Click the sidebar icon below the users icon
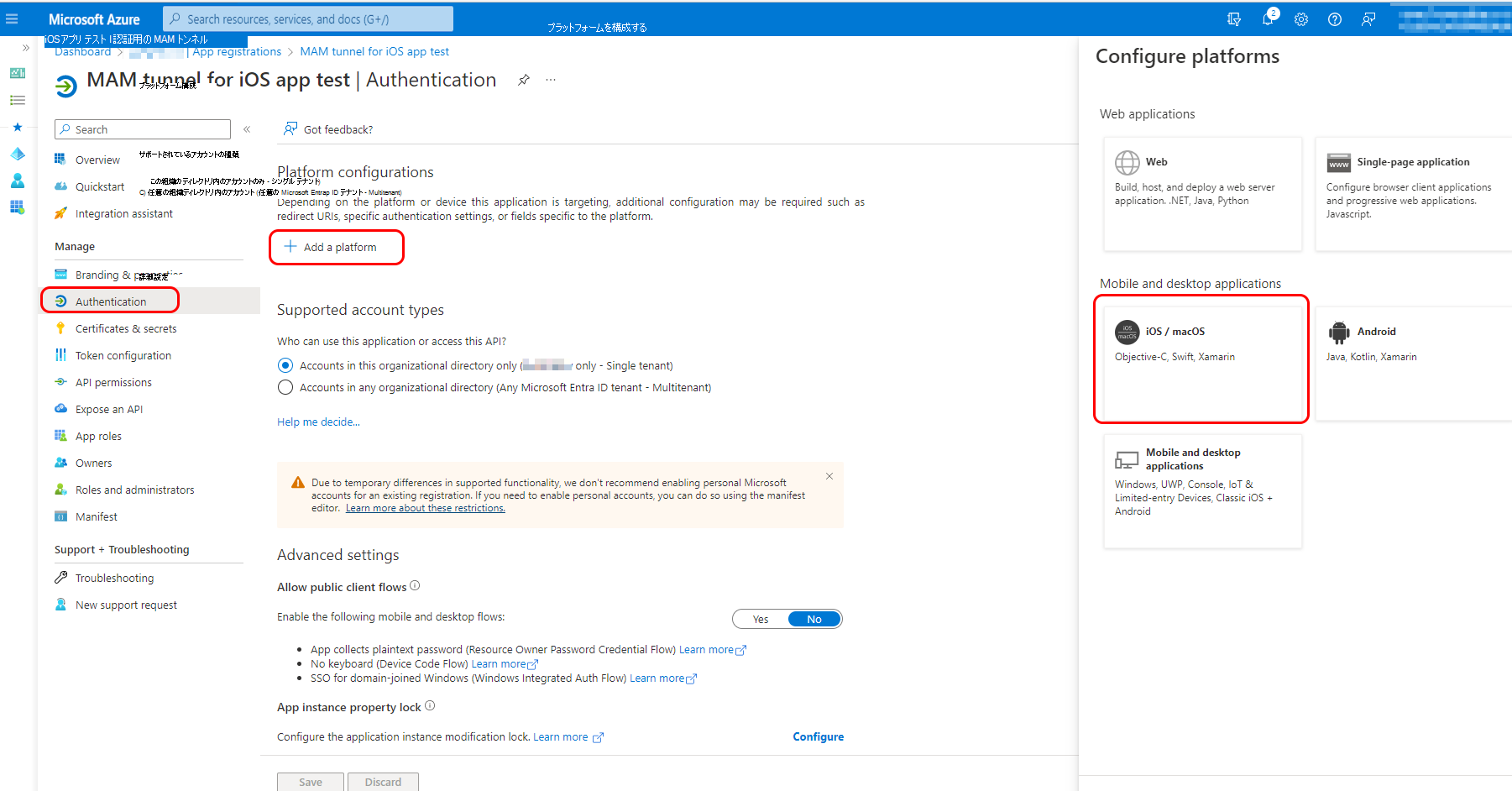Viewport: 1512px width, 791px height. click(x=18, y=207)
